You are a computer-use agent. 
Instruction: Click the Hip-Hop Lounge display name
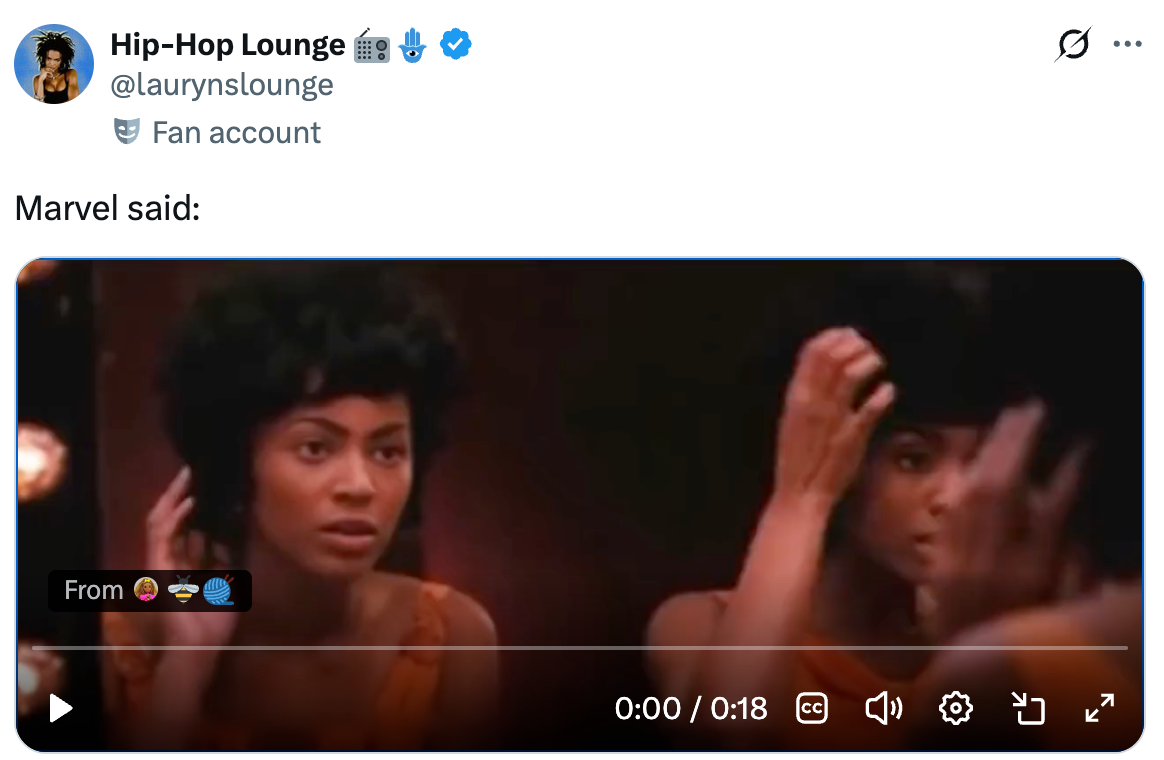(x=228, y=45)
